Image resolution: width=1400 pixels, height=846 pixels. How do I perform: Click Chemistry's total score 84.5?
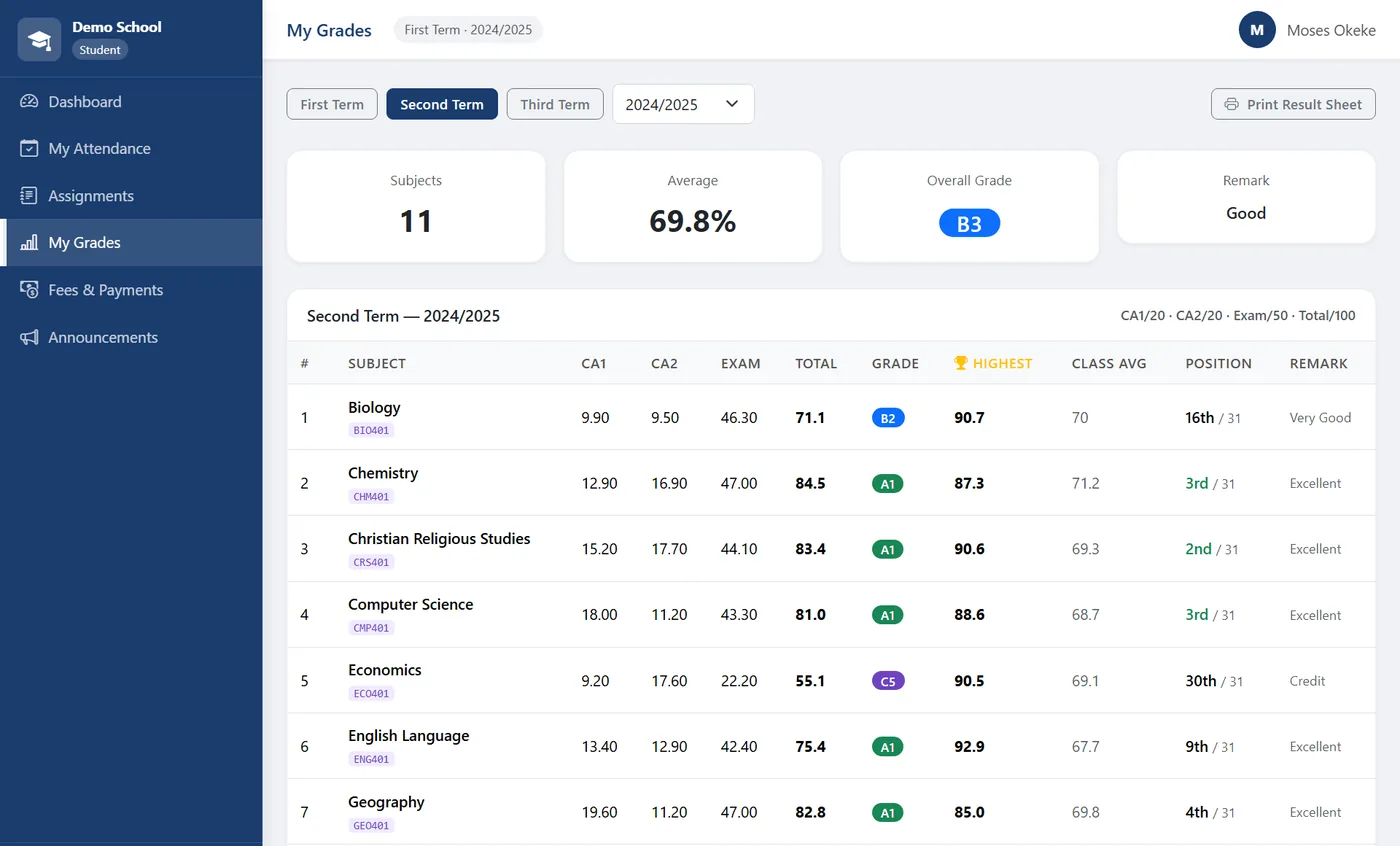point(810,483)
